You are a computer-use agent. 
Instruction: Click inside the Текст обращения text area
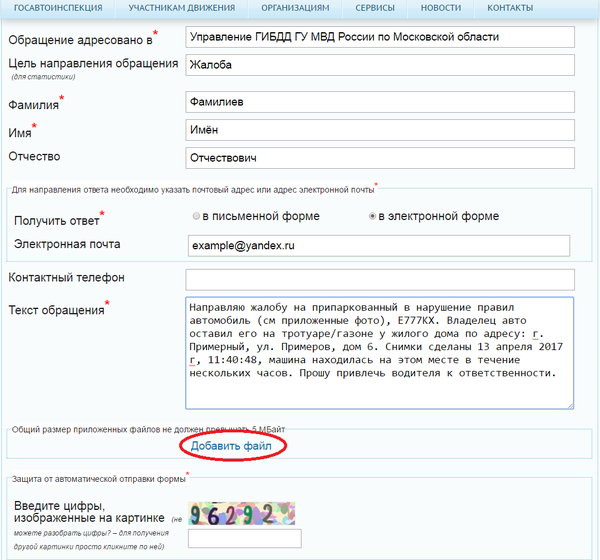380,352
